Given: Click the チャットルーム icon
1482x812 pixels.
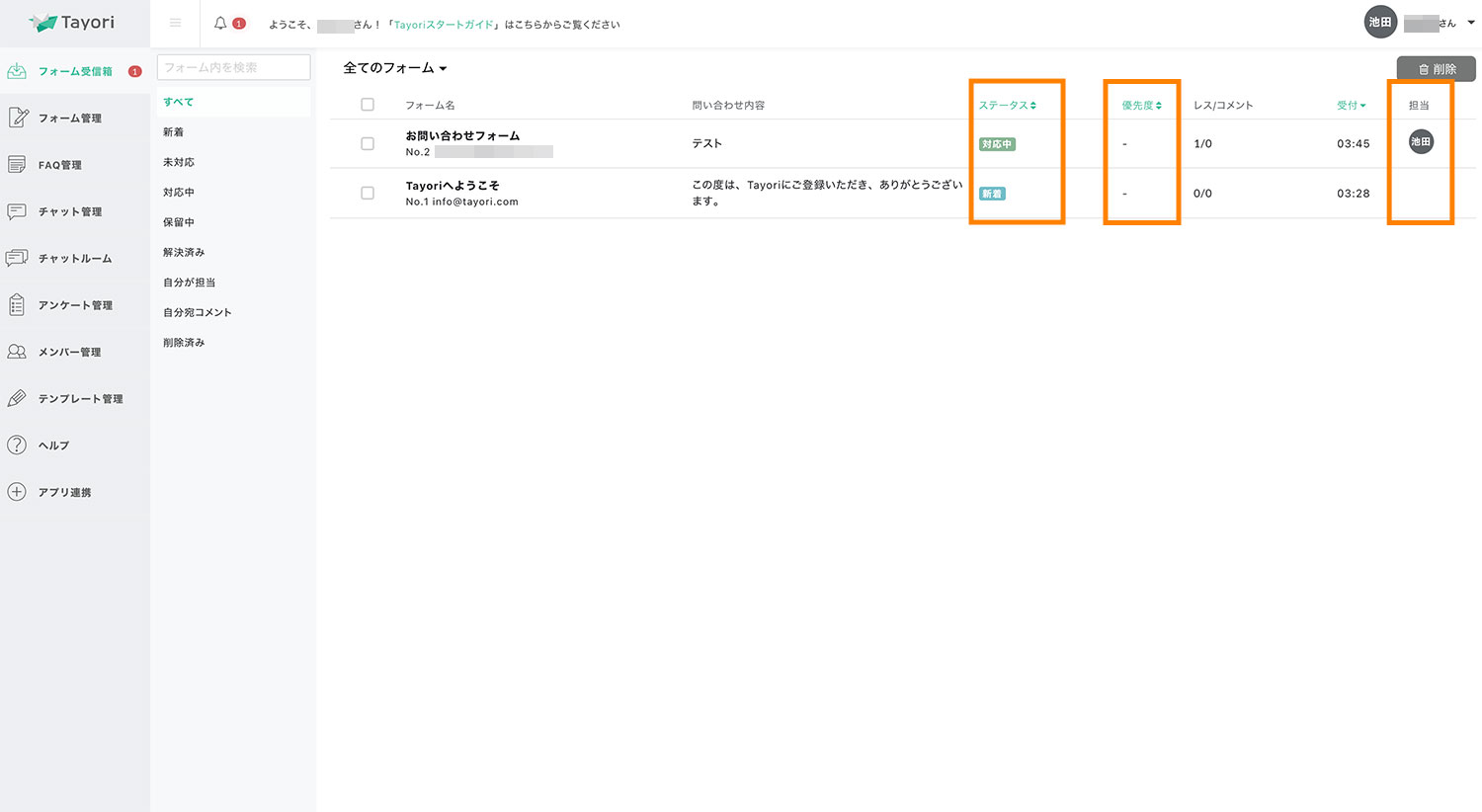Looking at the screenshot, I should click(17, 258).
